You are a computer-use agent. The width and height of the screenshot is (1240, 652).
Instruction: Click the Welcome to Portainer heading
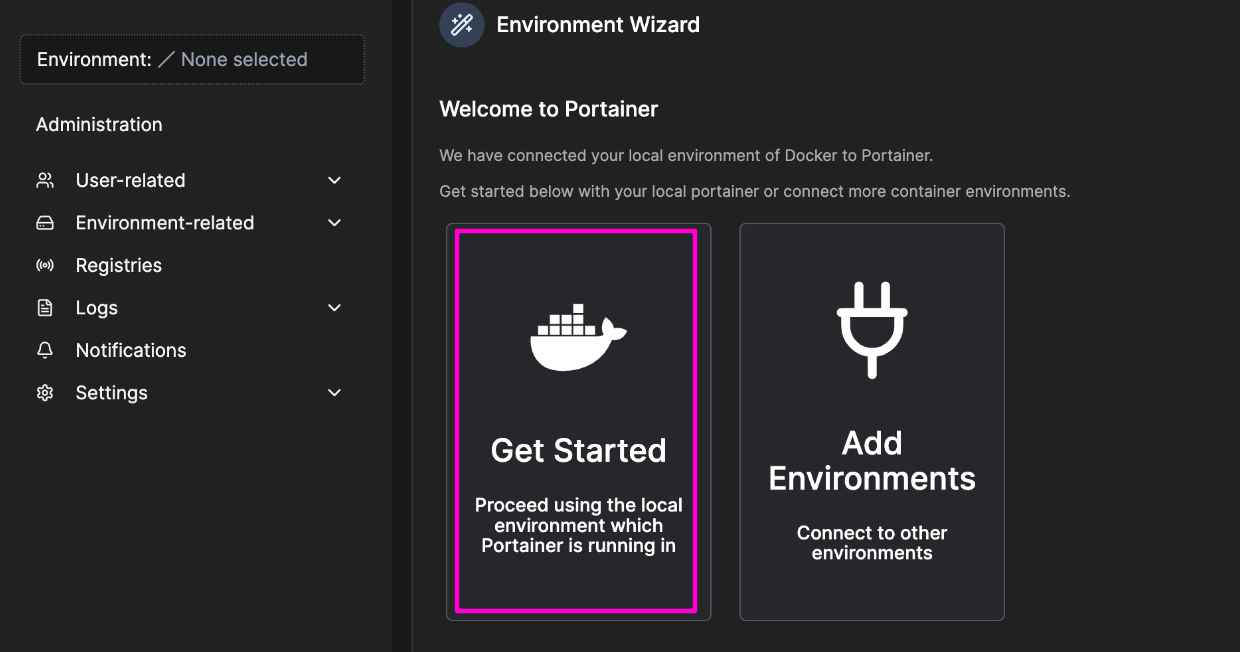point(549,109)
